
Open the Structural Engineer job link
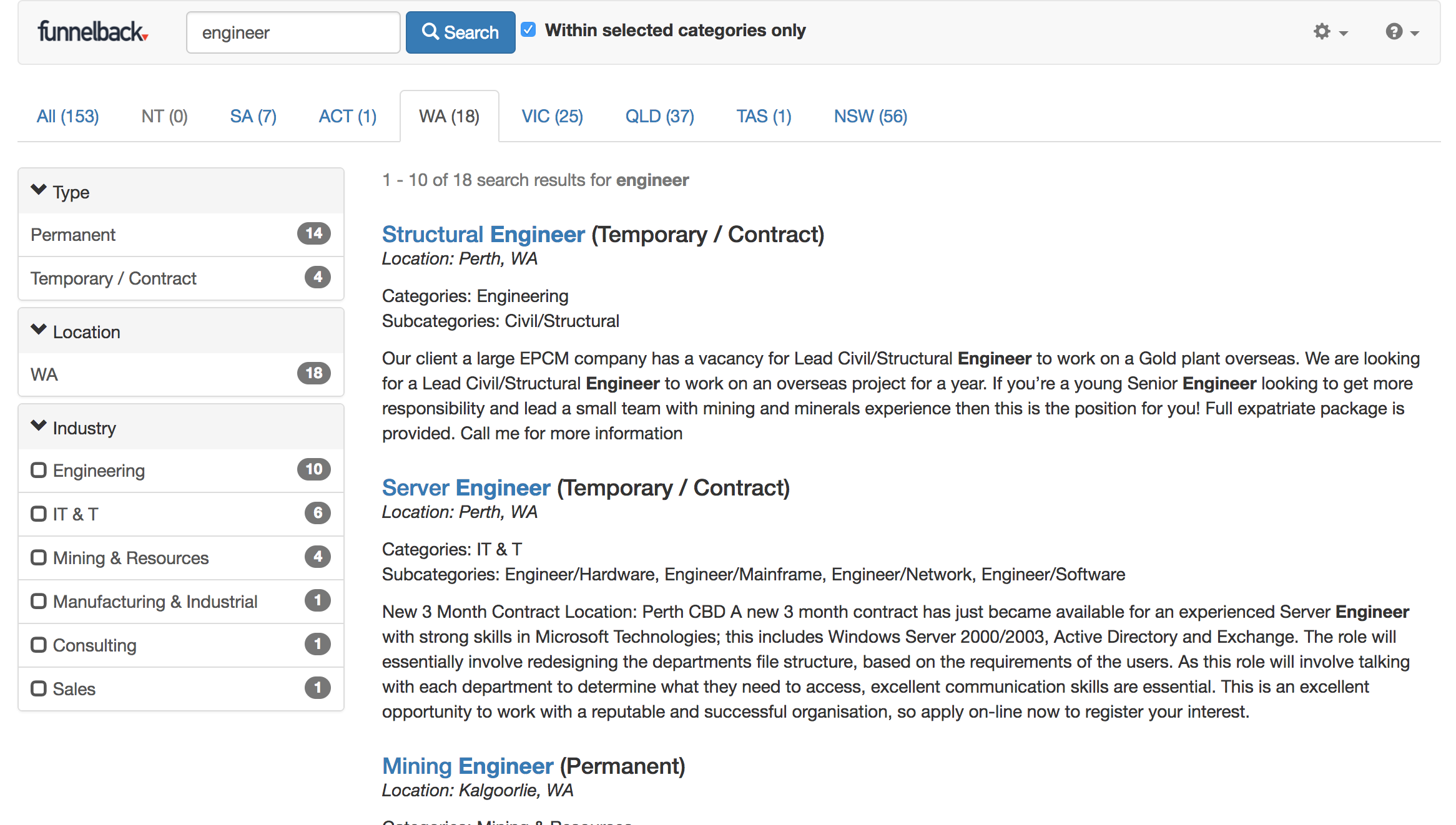pyautogui.click(x=483, y=235)
